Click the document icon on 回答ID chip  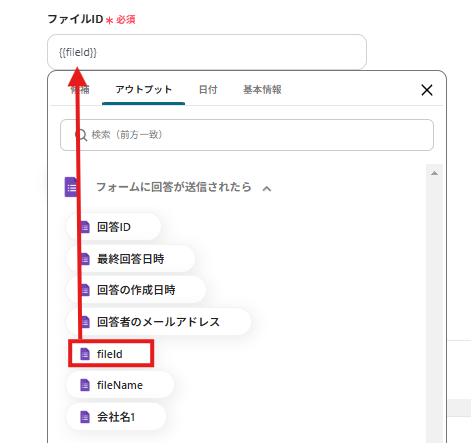point(86,227)
